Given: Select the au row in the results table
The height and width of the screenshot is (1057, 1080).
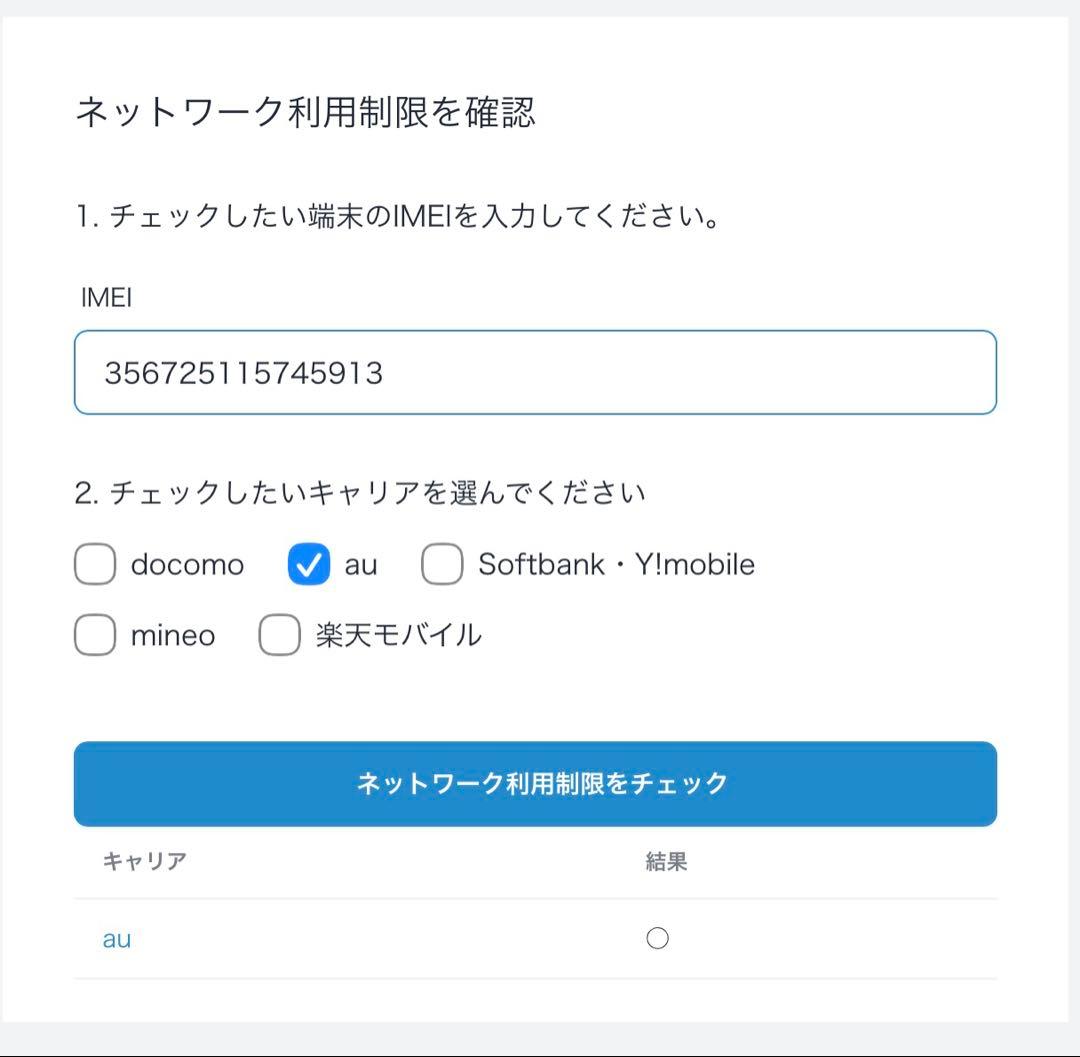Looking at the screenshot, I should point(400,938).
